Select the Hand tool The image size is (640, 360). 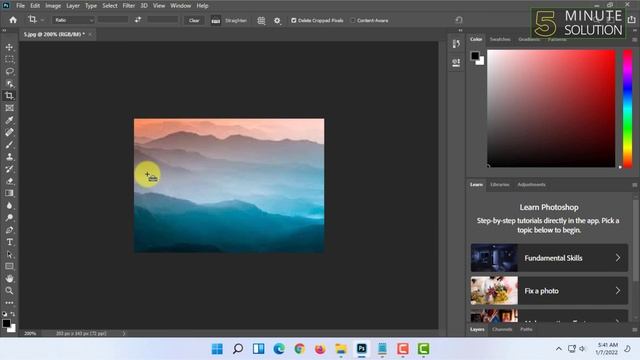point(9,278)
